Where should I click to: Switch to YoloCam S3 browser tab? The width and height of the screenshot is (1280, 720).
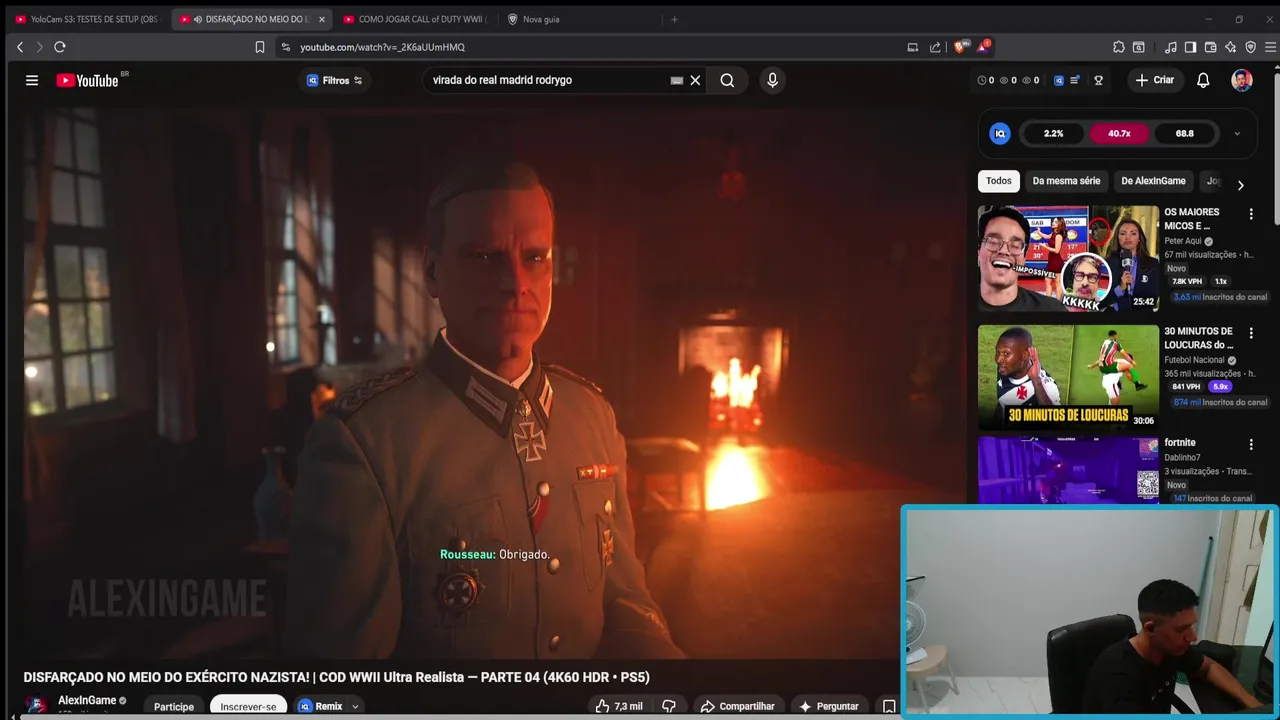pyautogui.click(x=86, y=19)
